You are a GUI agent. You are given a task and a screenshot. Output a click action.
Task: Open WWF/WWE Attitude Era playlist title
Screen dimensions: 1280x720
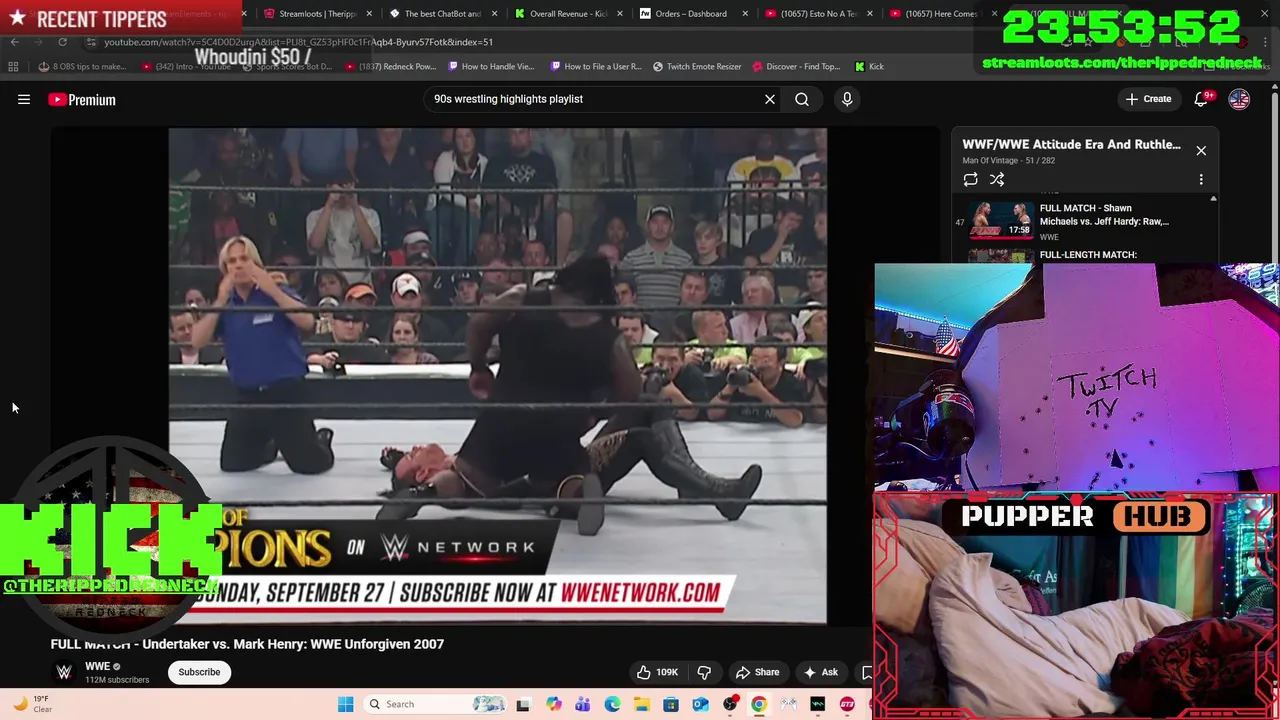[1071, 144]
